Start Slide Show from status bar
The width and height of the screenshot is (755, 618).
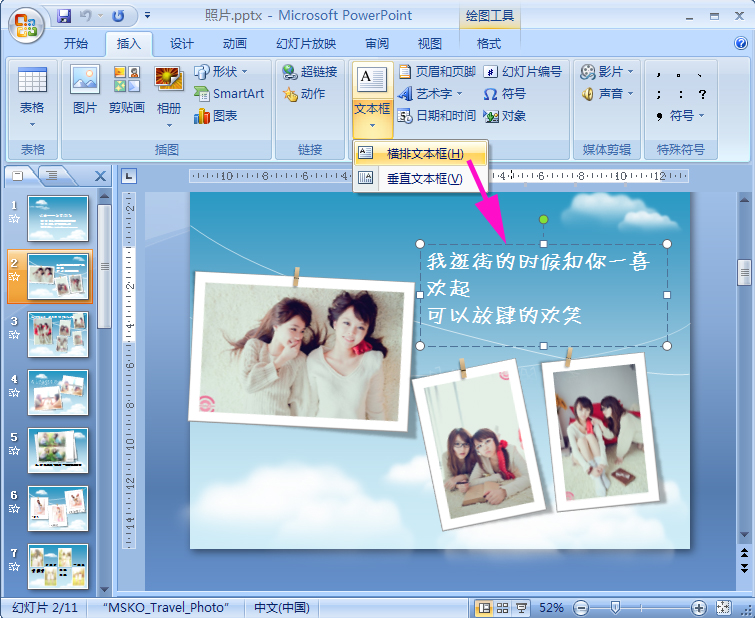pos(521,608)
